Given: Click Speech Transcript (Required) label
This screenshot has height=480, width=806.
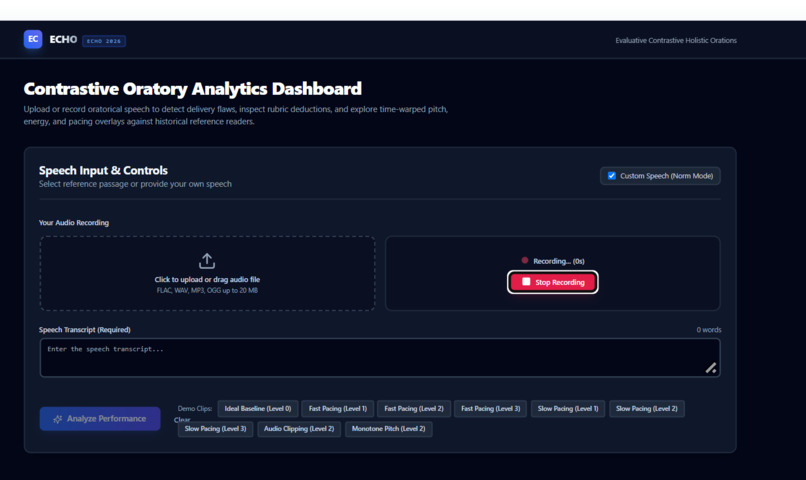Looking at the screenshot, I should [x=85, y=330].
